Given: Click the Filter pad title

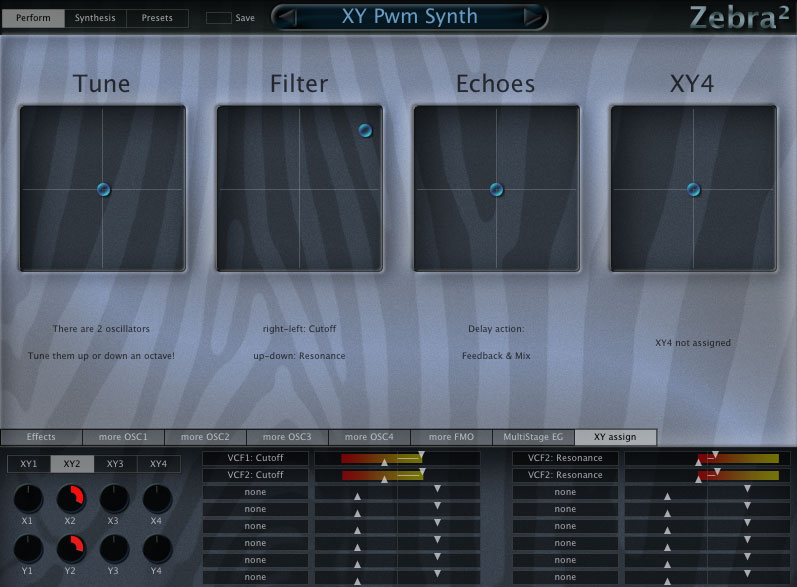Looking at the screenshot, I should tap(299, 84).
